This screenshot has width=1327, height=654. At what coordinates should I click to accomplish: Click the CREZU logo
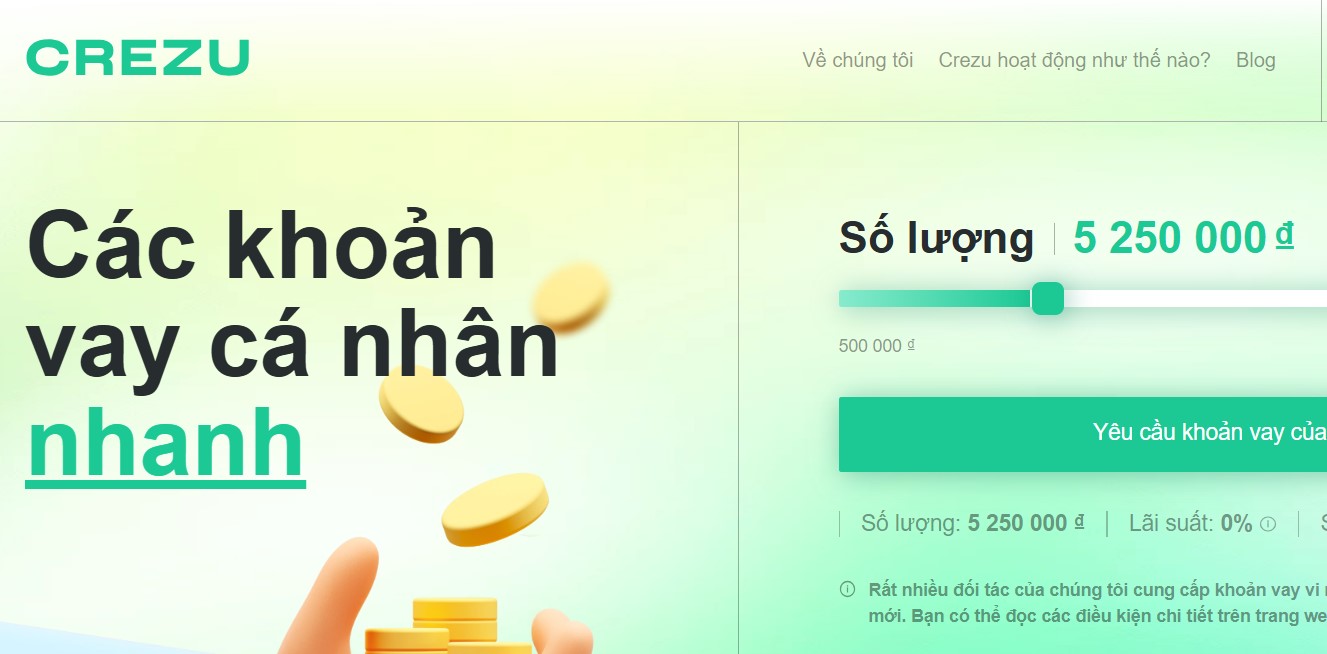point(137,58)
